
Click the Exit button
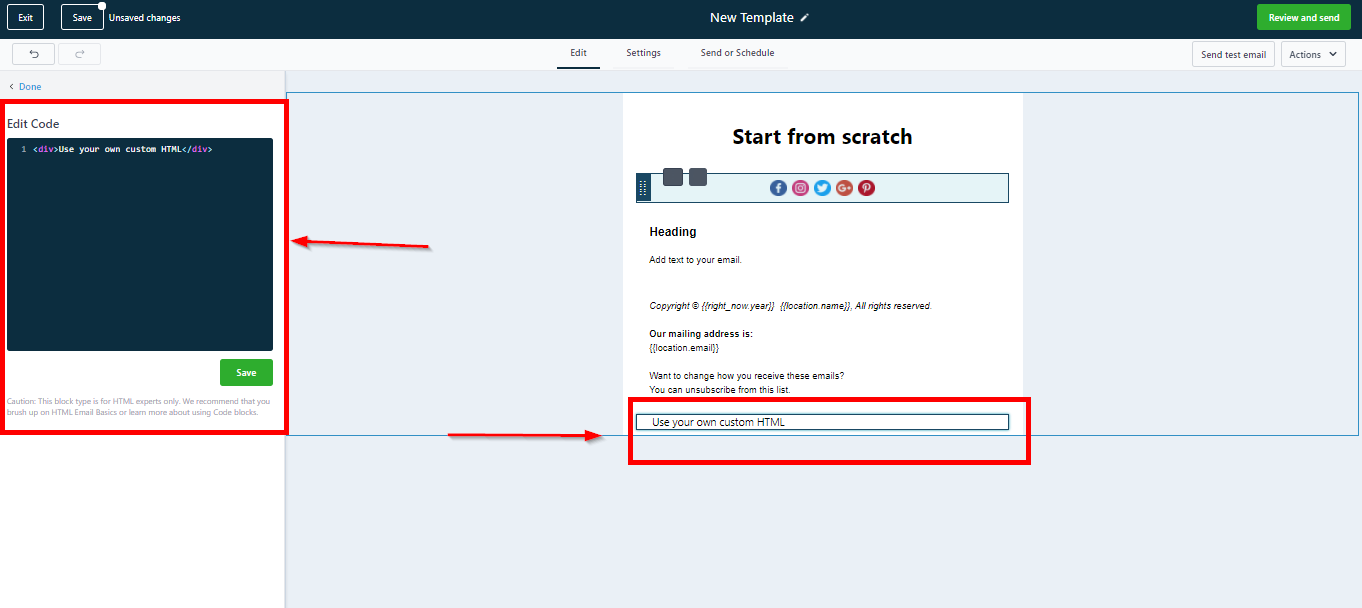25,17
